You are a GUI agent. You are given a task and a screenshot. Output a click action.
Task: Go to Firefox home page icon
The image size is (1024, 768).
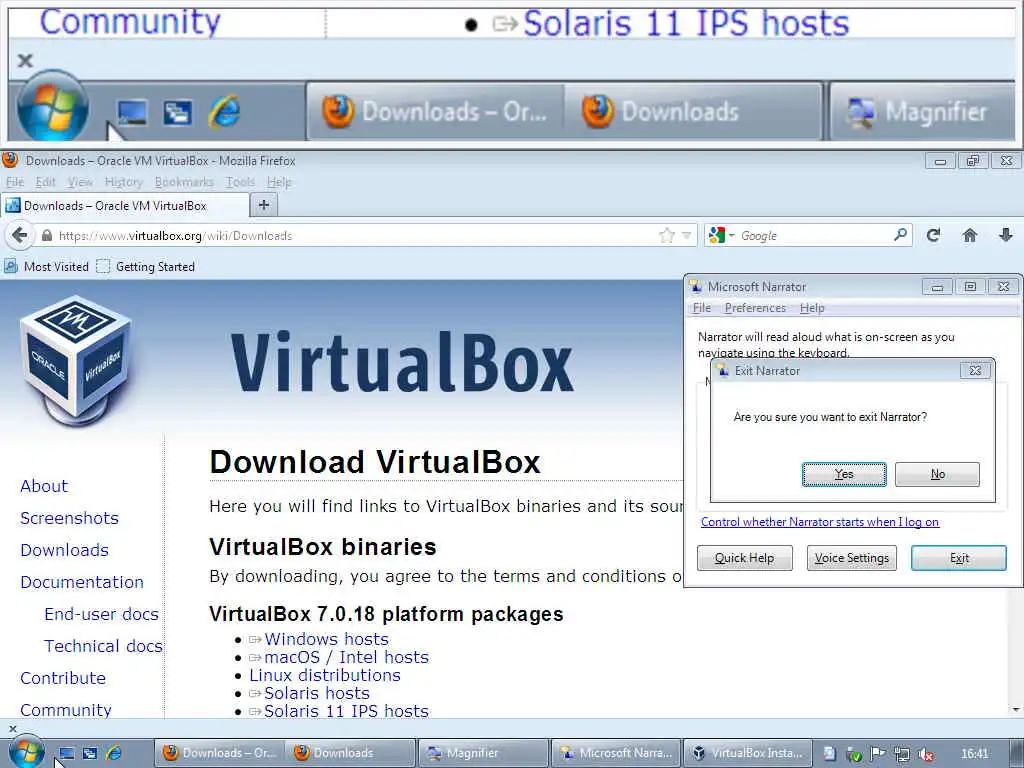click(970, 235)
